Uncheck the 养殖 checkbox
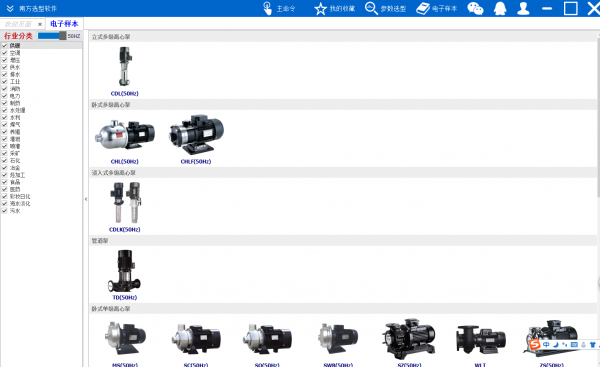 click(5, 132)
